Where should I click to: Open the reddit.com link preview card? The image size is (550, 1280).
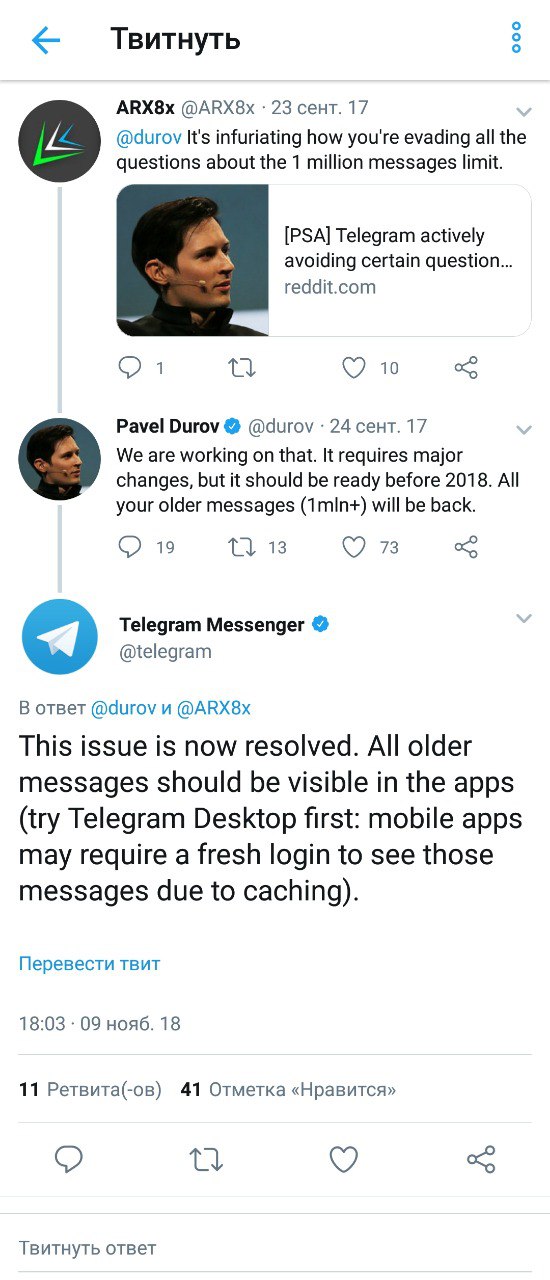[324, 260]
